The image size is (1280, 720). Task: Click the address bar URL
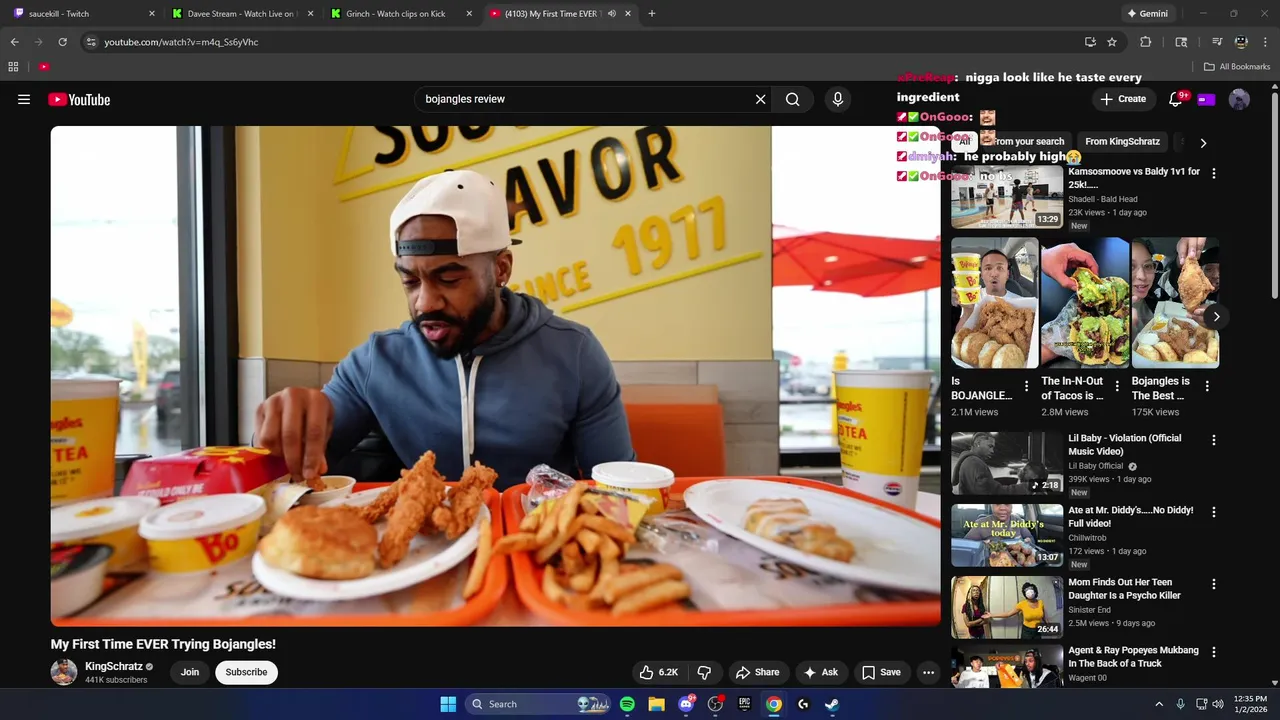click(181, 42)
